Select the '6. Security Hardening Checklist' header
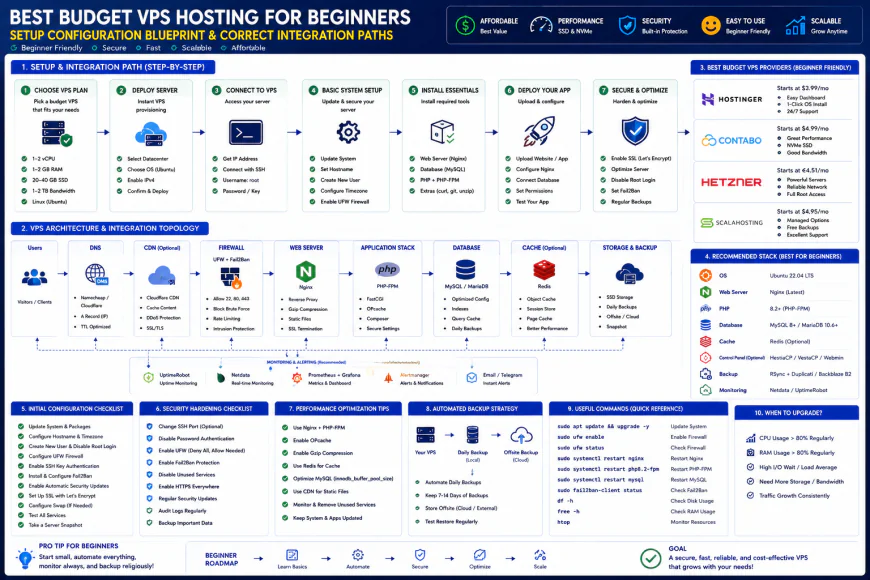This screenshot has height=580, width=870. (x=204, y=408)
